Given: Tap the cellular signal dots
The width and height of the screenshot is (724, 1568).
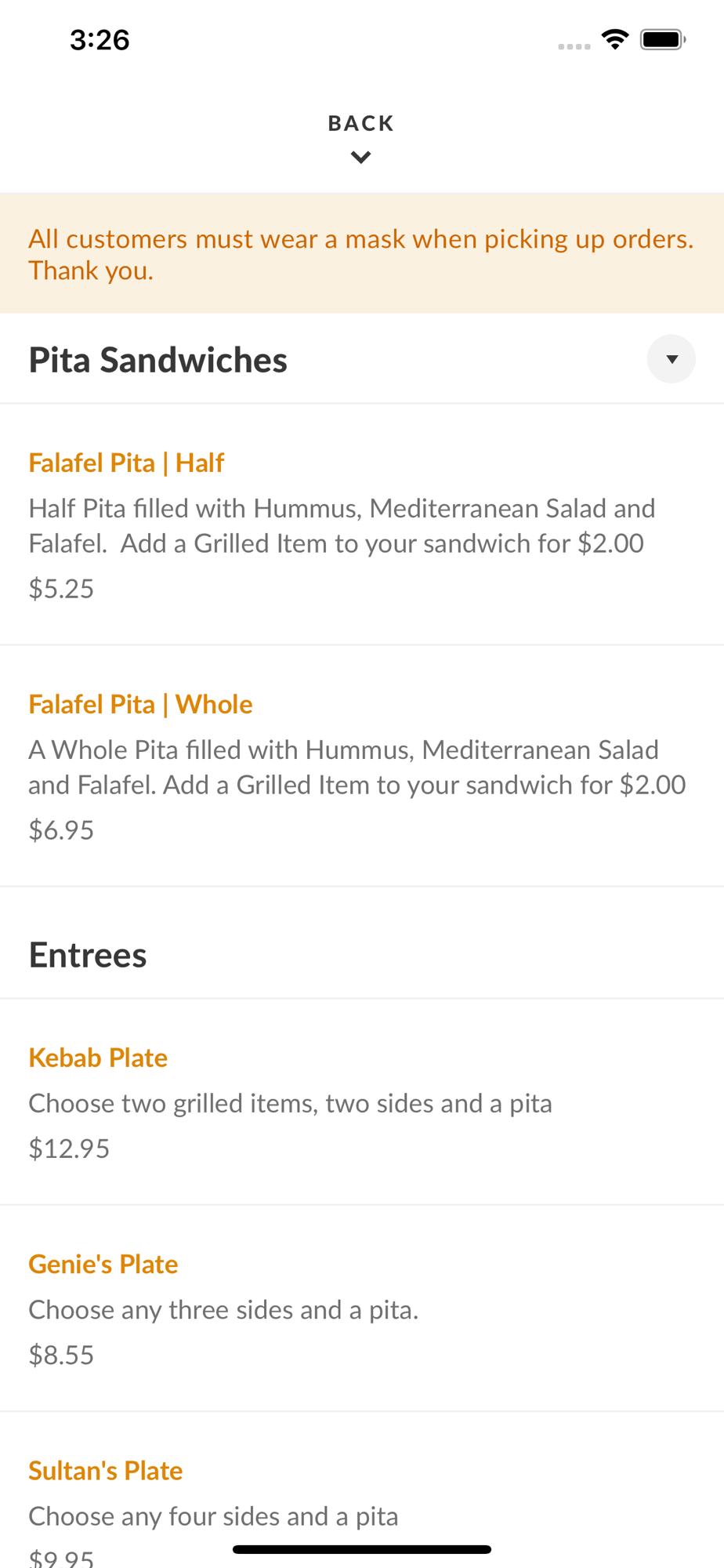Looking at the screenshot, I should click(574, 46).
